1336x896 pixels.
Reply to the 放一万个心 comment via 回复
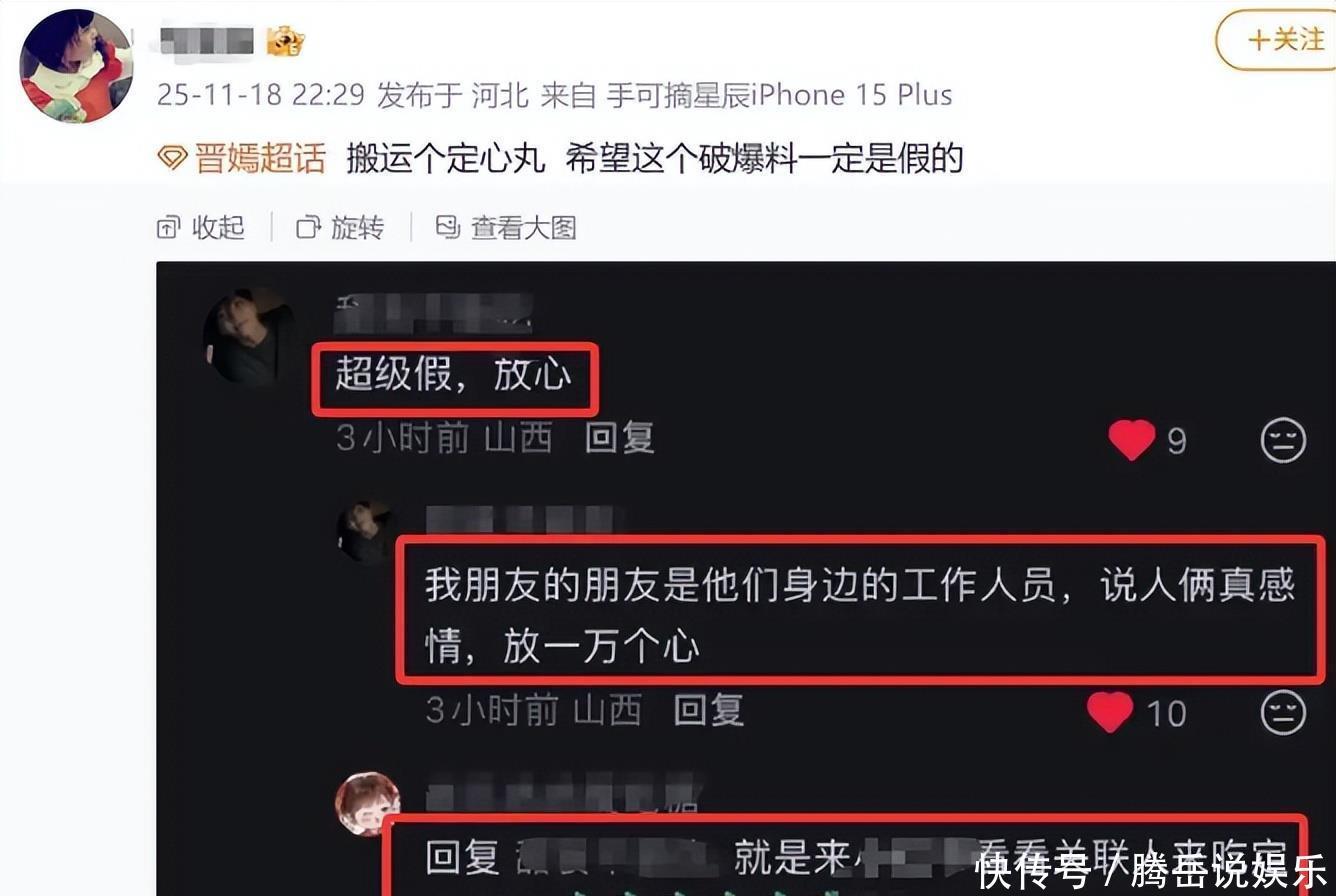click(708, 710)
